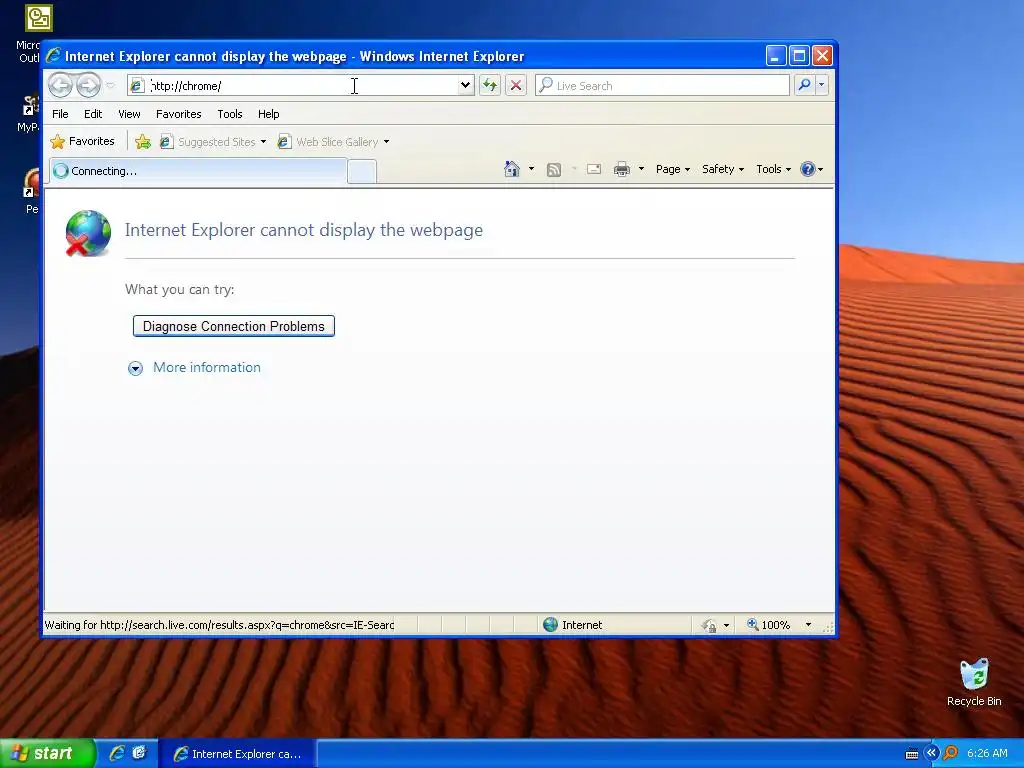Screen dimensions: 1024x768
Task: Click Add to Favorites Bar star icon
Action: click(x=143, y=141)
